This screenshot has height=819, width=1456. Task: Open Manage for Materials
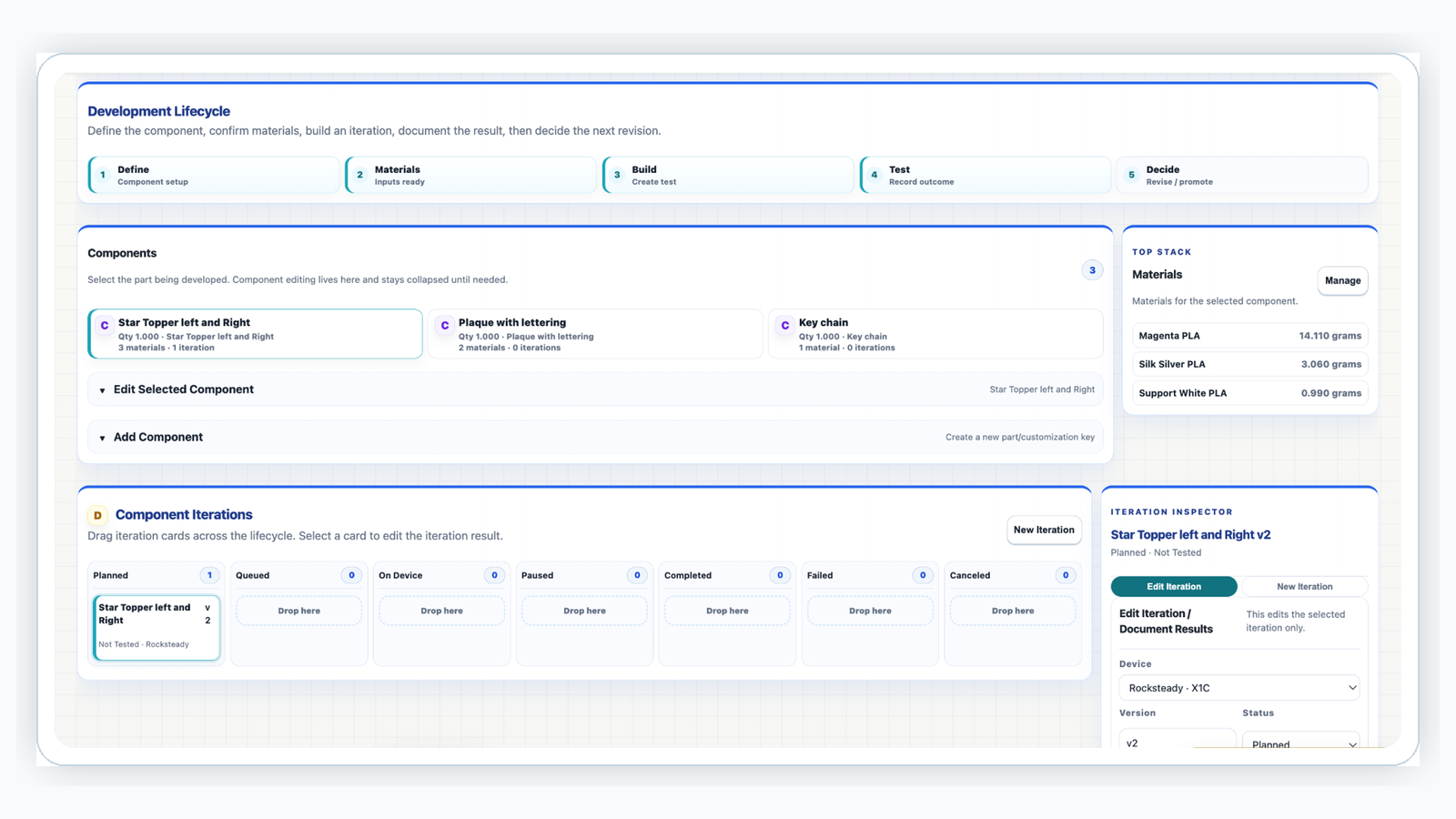click(x=1342, y=280)
